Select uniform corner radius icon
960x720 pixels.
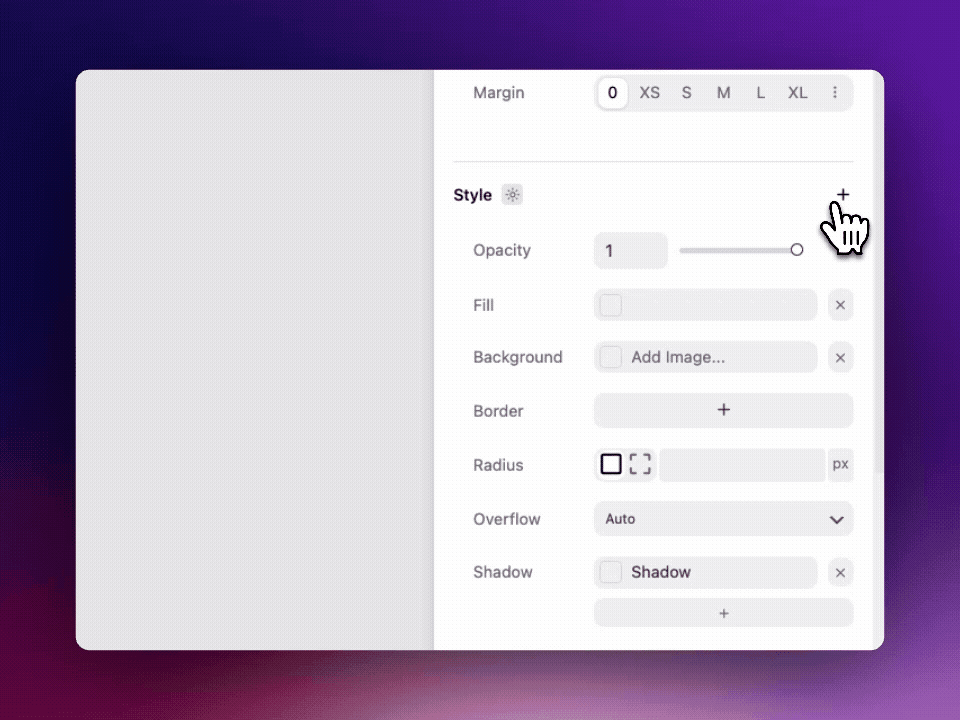pos(611,464)
